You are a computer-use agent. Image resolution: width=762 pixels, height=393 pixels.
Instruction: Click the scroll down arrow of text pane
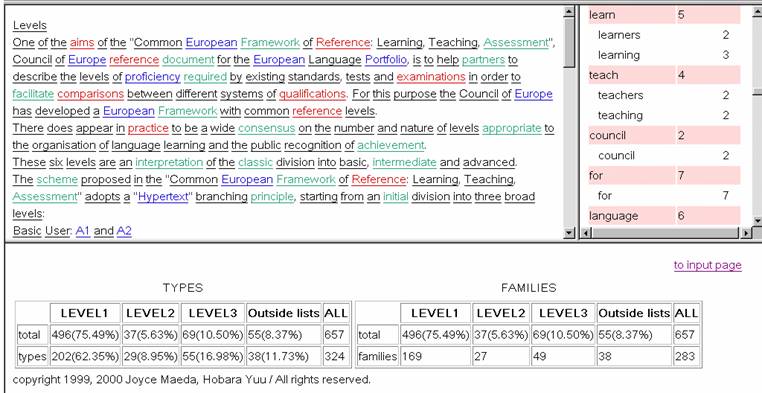click(x=569, y=234)
